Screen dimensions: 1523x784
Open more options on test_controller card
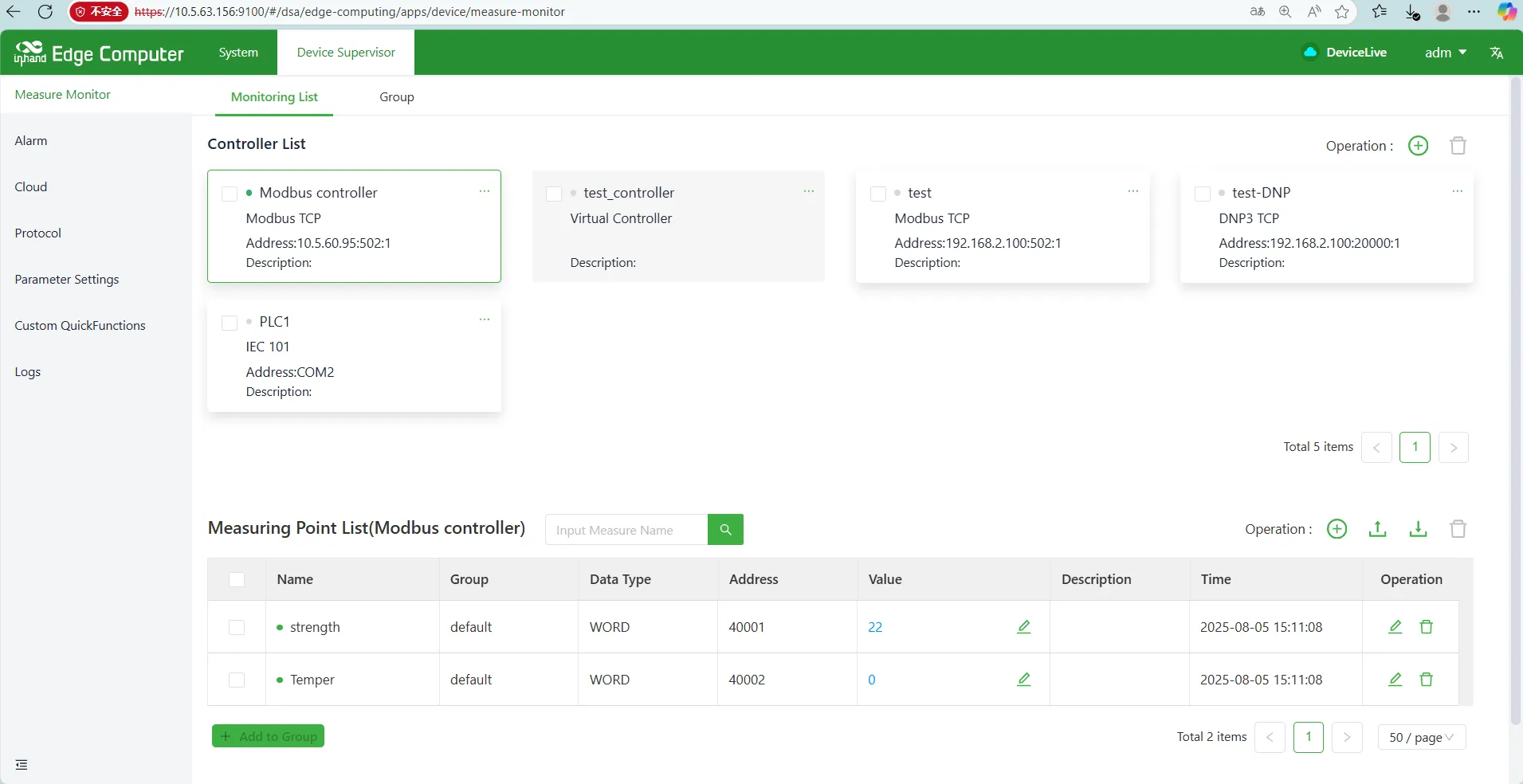808,191
